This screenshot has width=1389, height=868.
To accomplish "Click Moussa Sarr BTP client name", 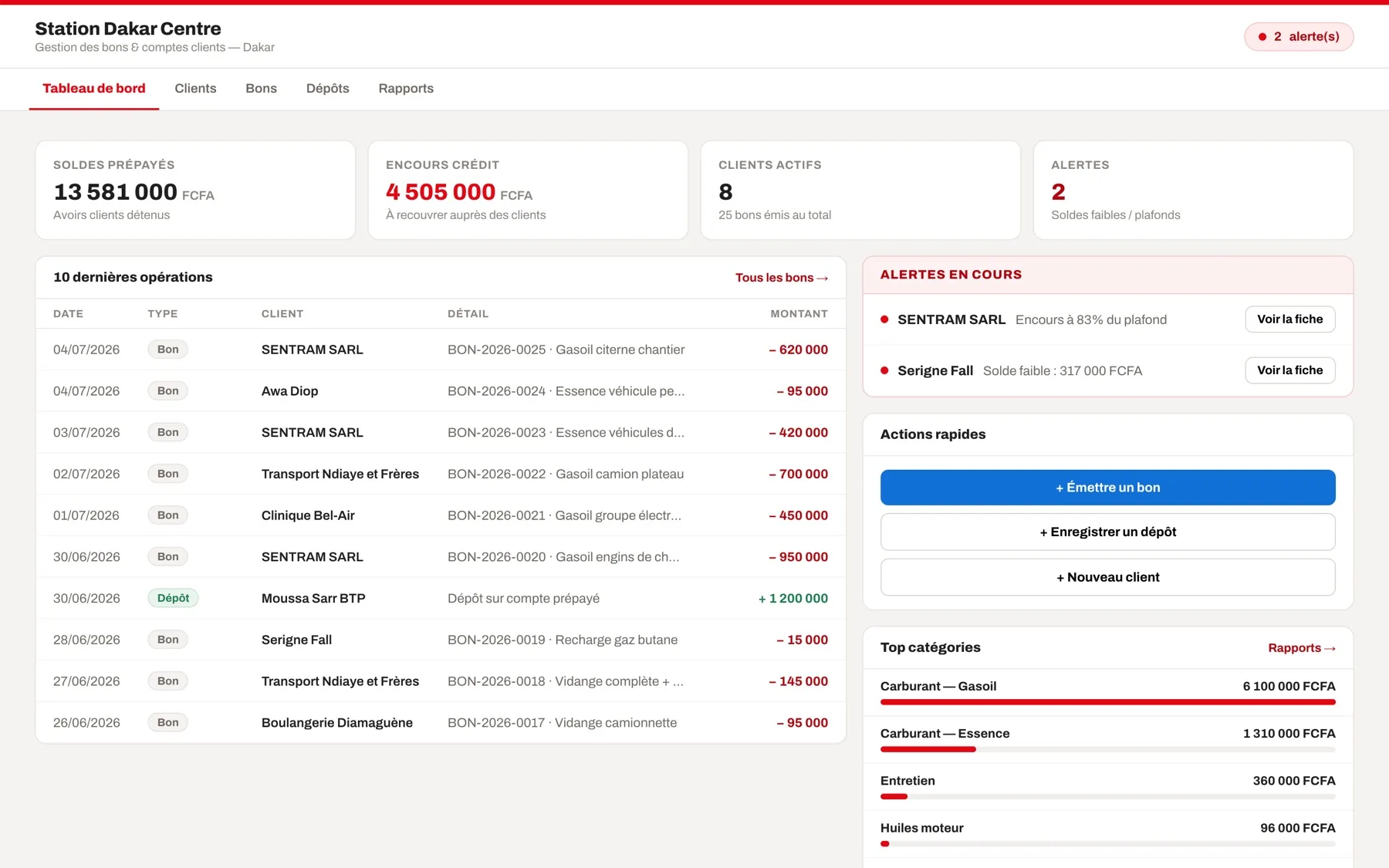I will (313, 599).
